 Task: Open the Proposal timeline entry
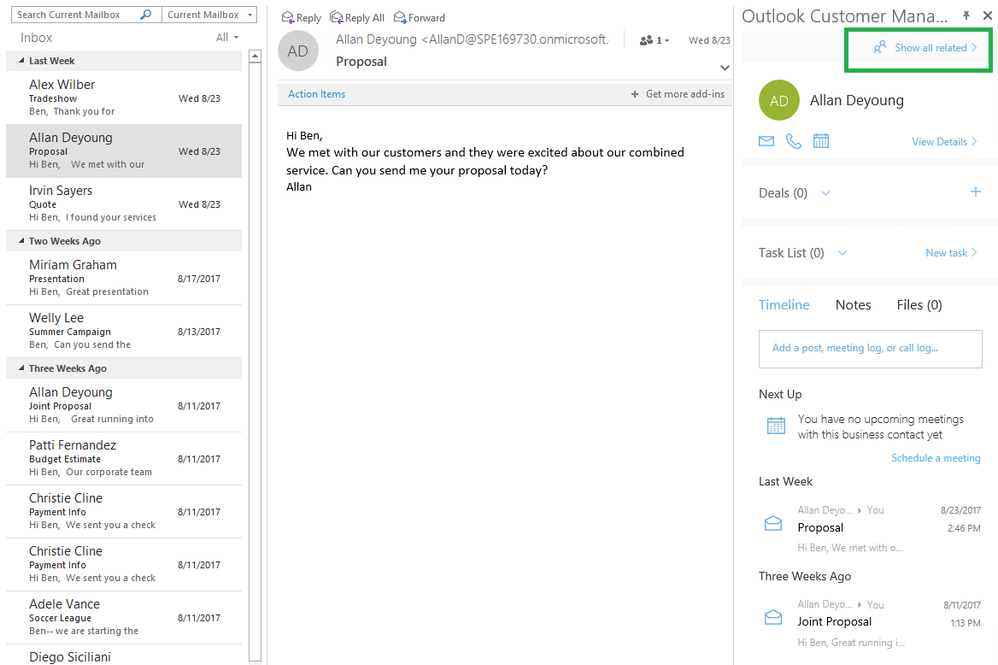870,528
